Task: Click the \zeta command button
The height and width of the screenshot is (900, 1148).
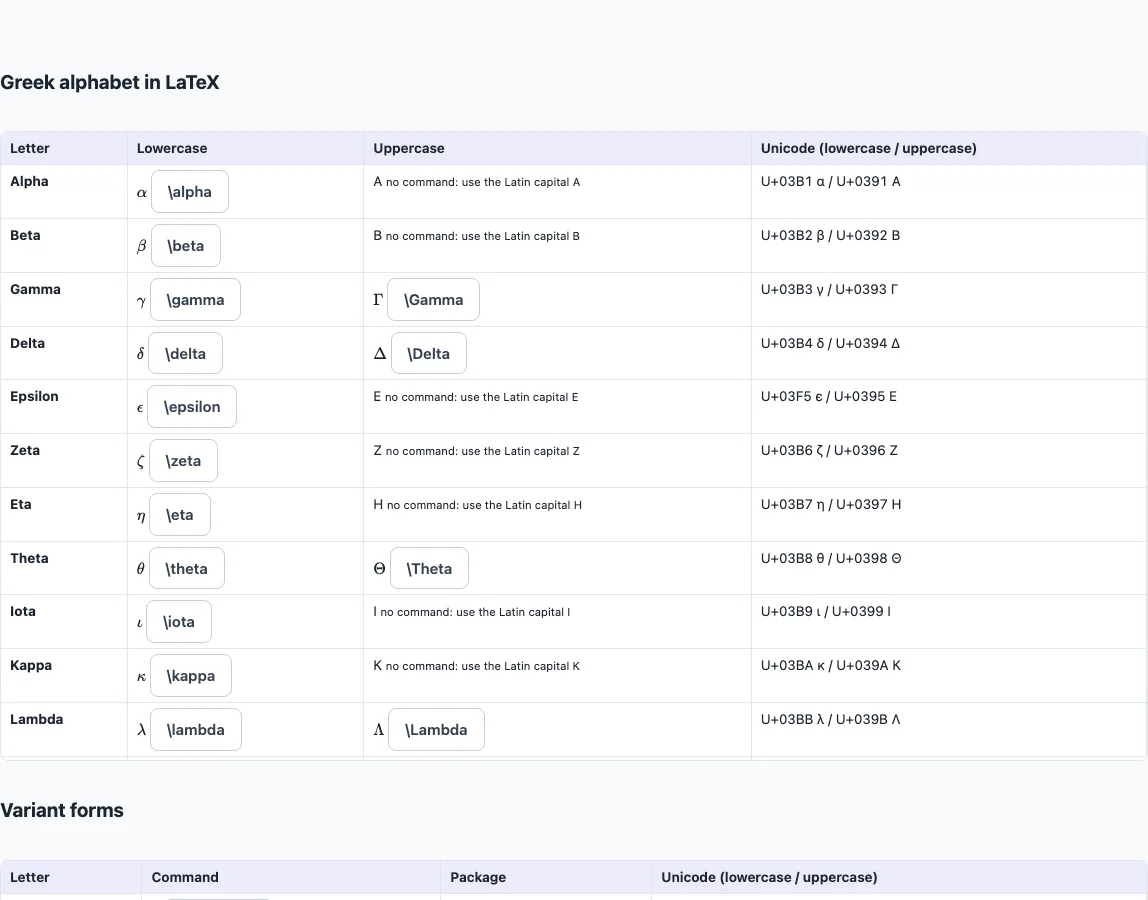Action: point(183,461)
